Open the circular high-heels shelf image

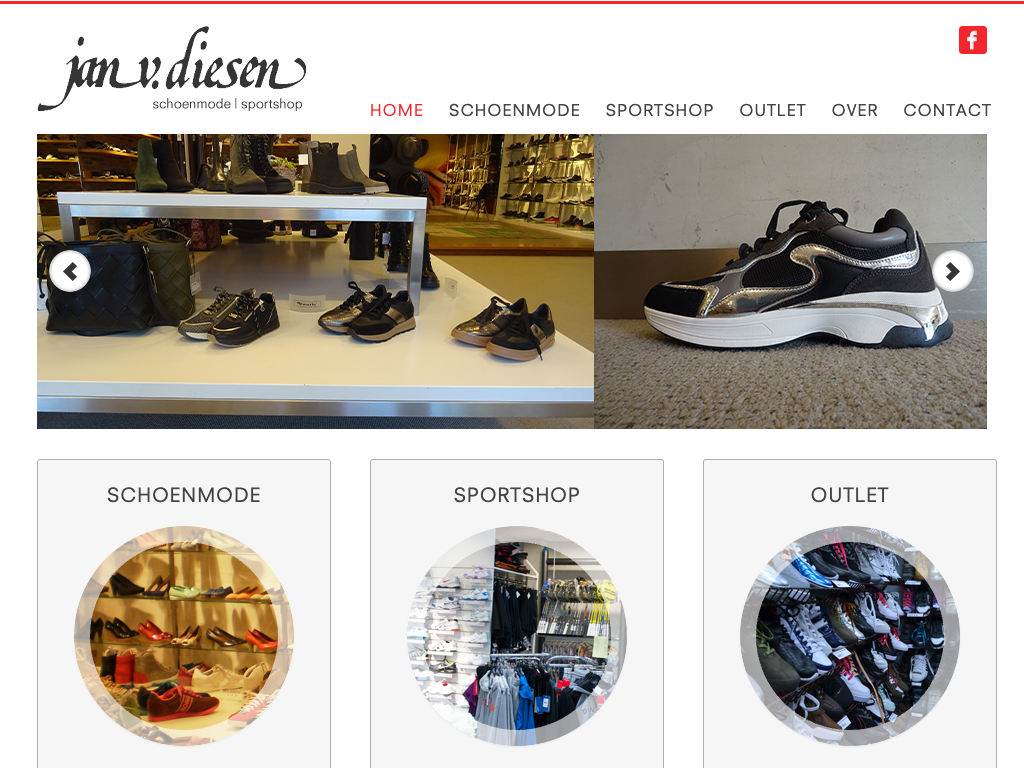pyautogui.click(x=184, y=635)
